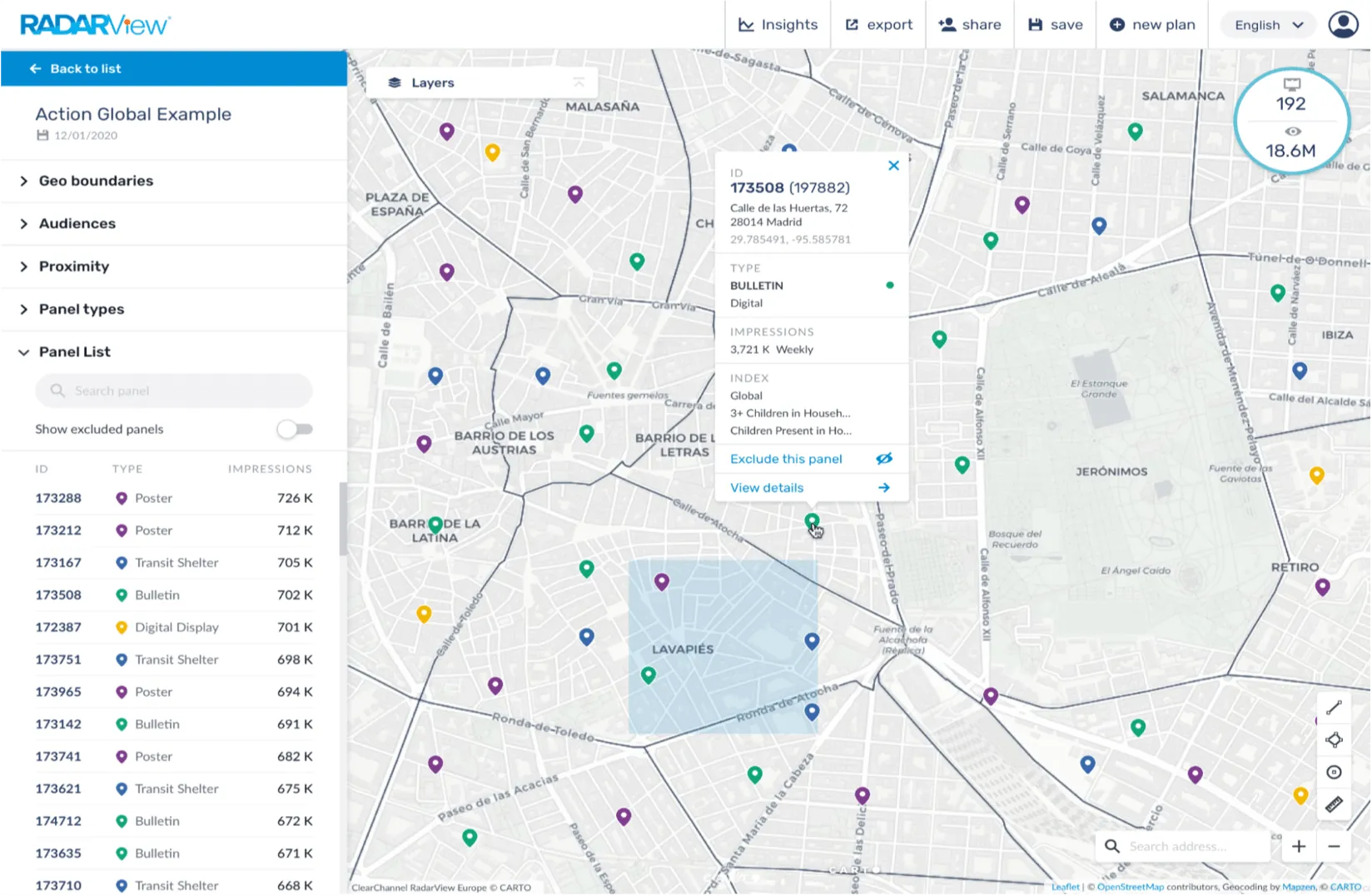Click the circle radius tool icon
The width and height of the screenshot is (1372, 896).
(1334, 772)
